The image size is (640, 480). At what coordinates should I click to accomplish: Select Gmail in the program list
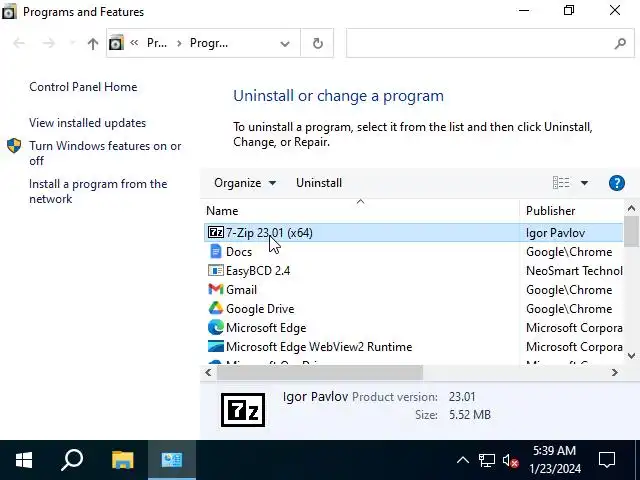[x=413, y=289]
